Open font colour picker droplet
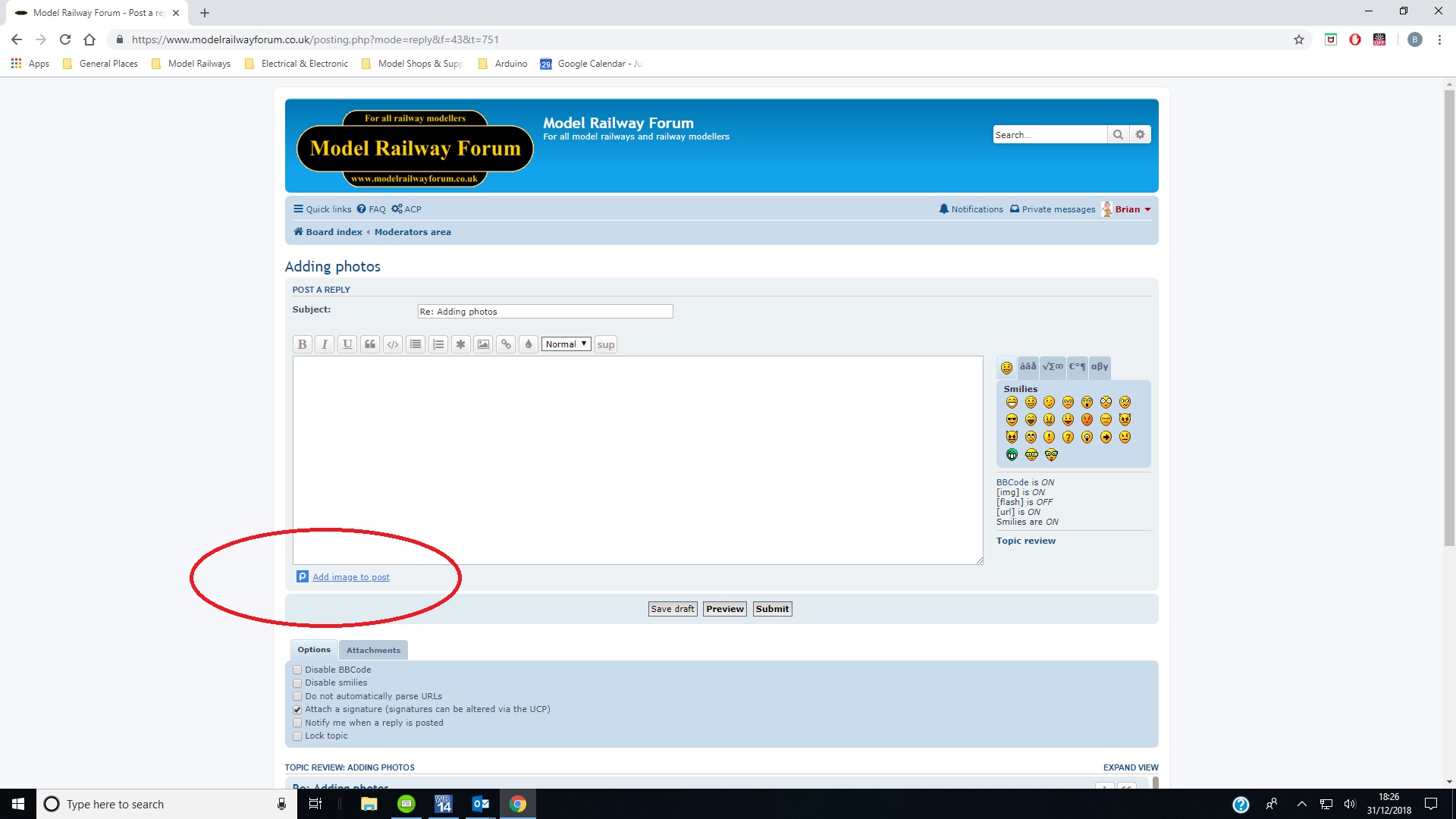 pos(529,344)
